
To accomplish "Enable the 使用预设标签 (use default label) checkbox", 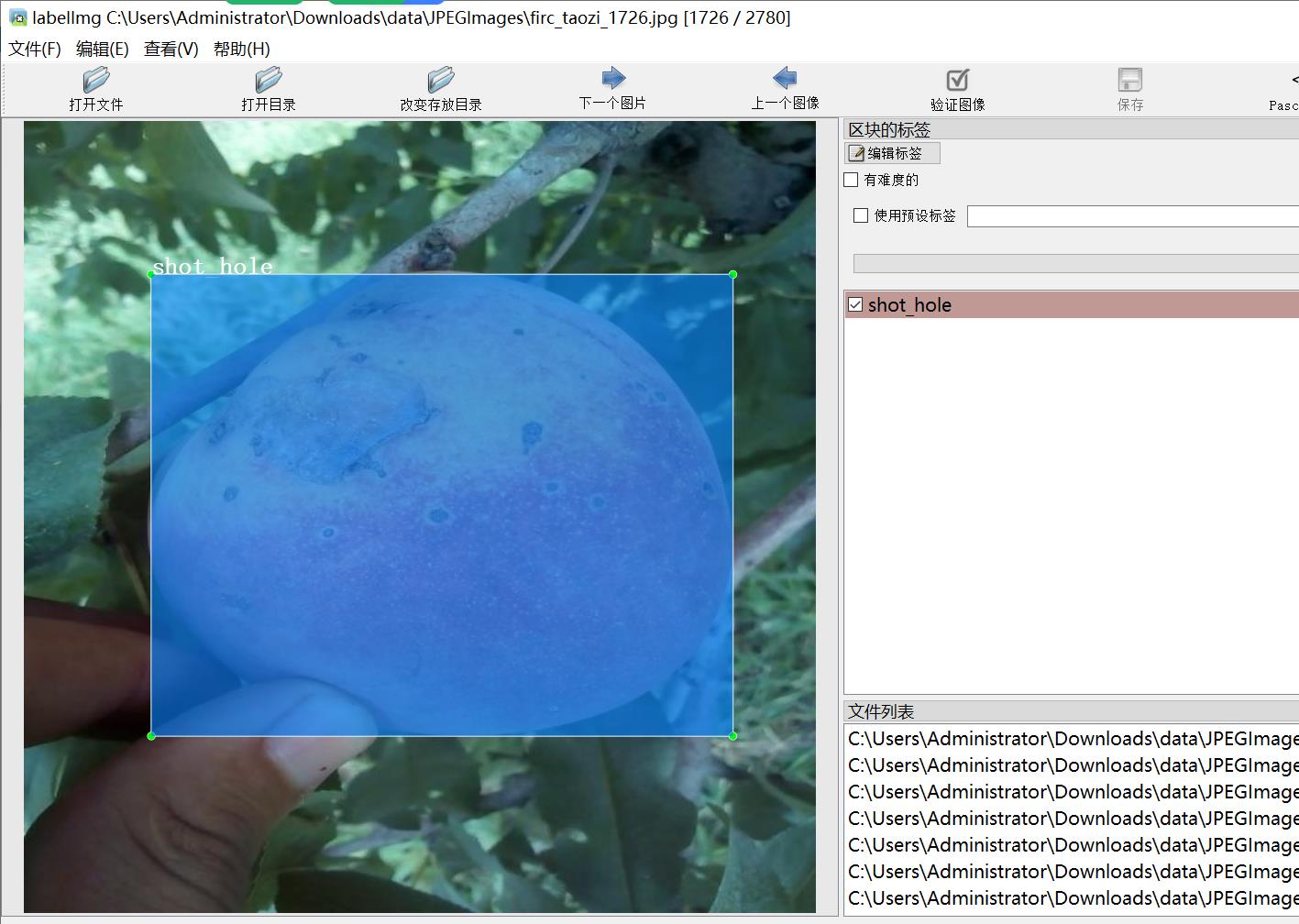I will [x=860, y=215].
